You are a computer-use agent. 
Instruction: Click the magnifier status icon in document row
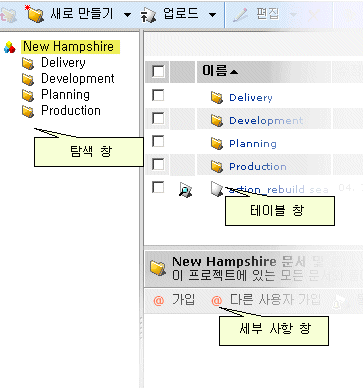pyautogui.click(x=185, y=190)
